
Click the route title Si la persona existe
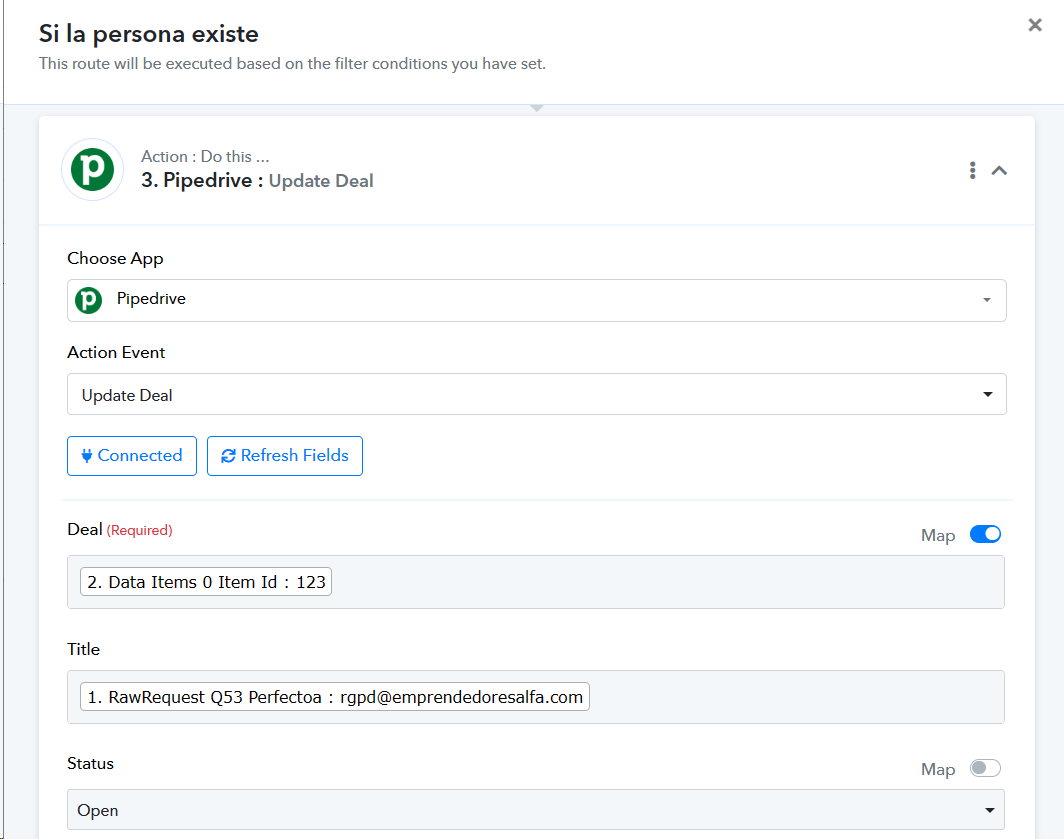pos(149,34)
